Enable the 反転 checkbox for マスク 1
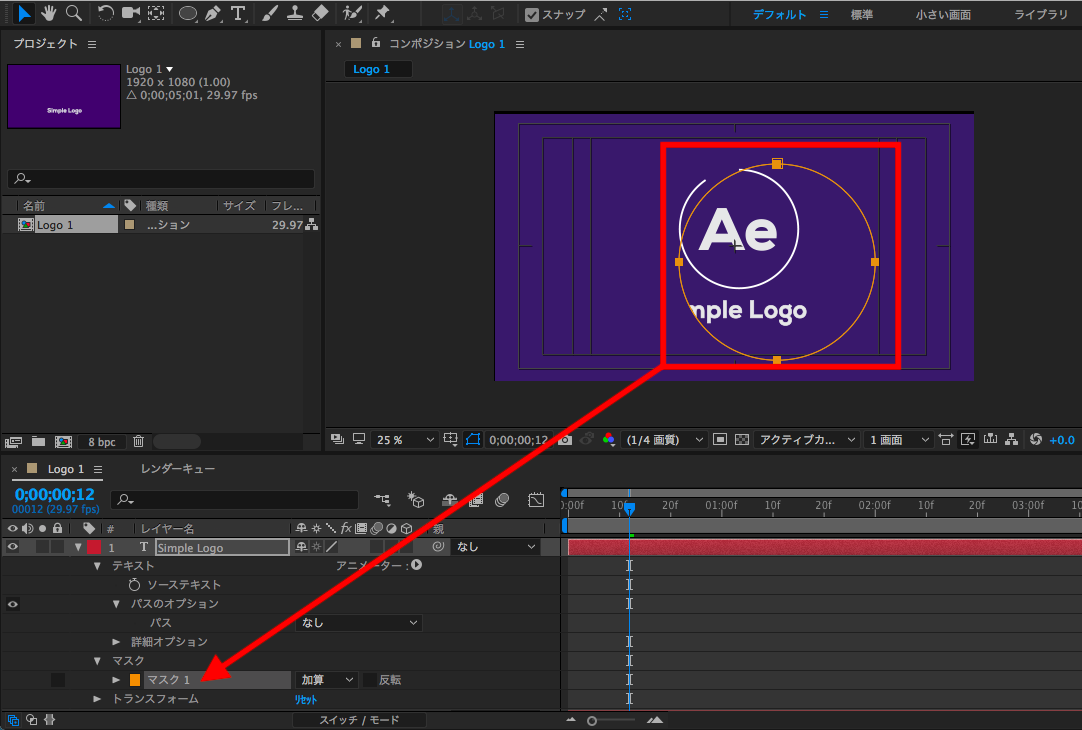Screen dimensions: 1082x730 pos(370,680)
